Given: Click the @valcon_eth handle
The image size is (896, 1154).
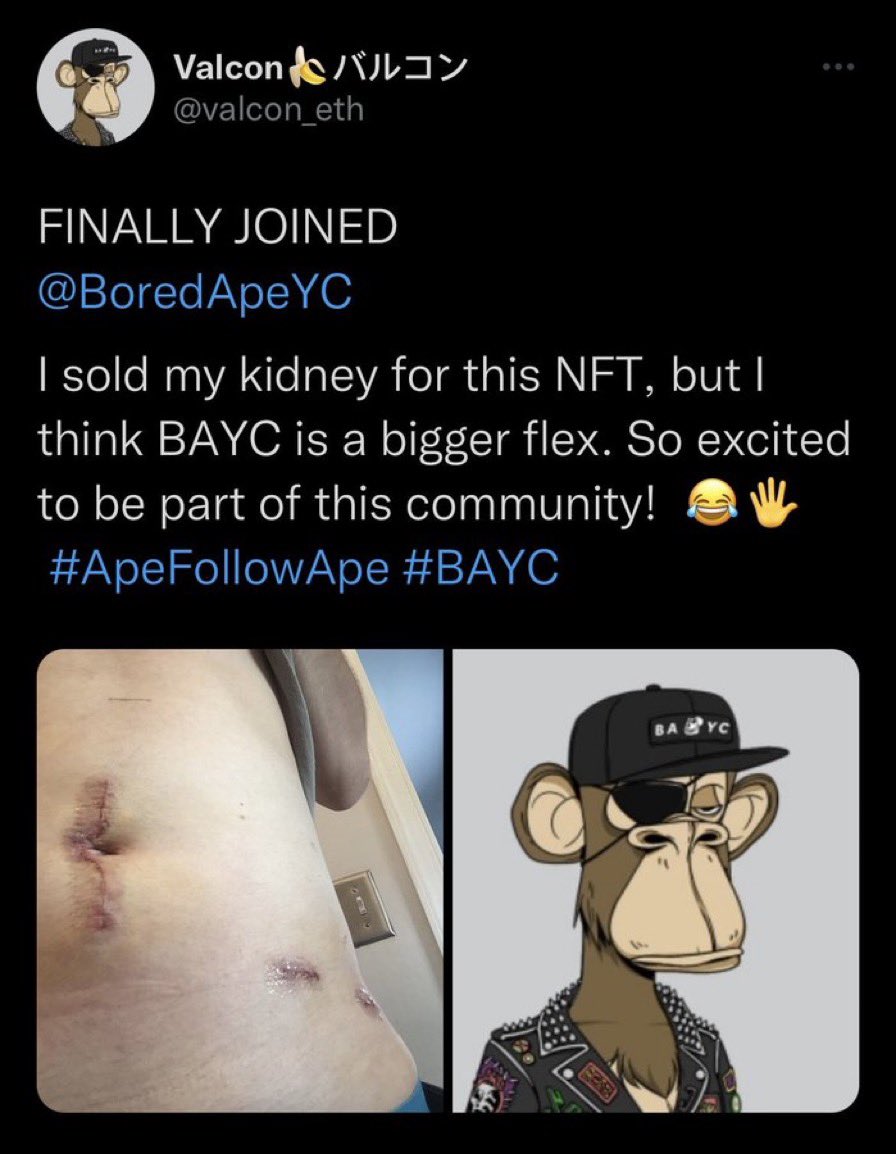Looking at the screenshot, I should [269, 109].
